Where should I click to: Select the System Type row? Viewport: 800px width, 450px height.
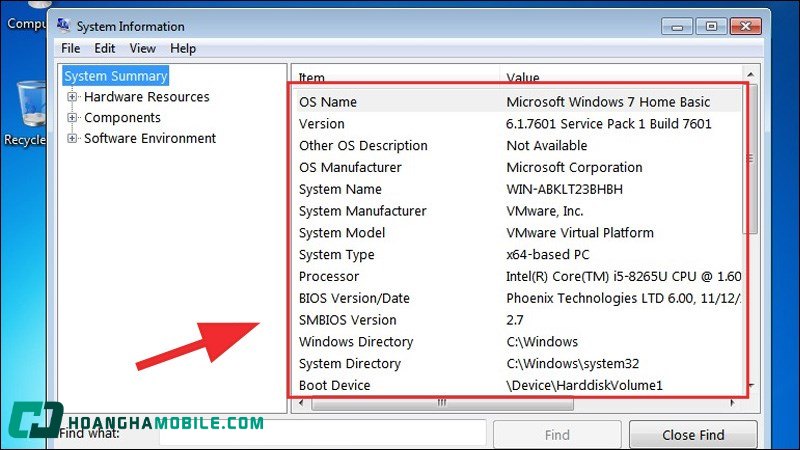point(517,255)
